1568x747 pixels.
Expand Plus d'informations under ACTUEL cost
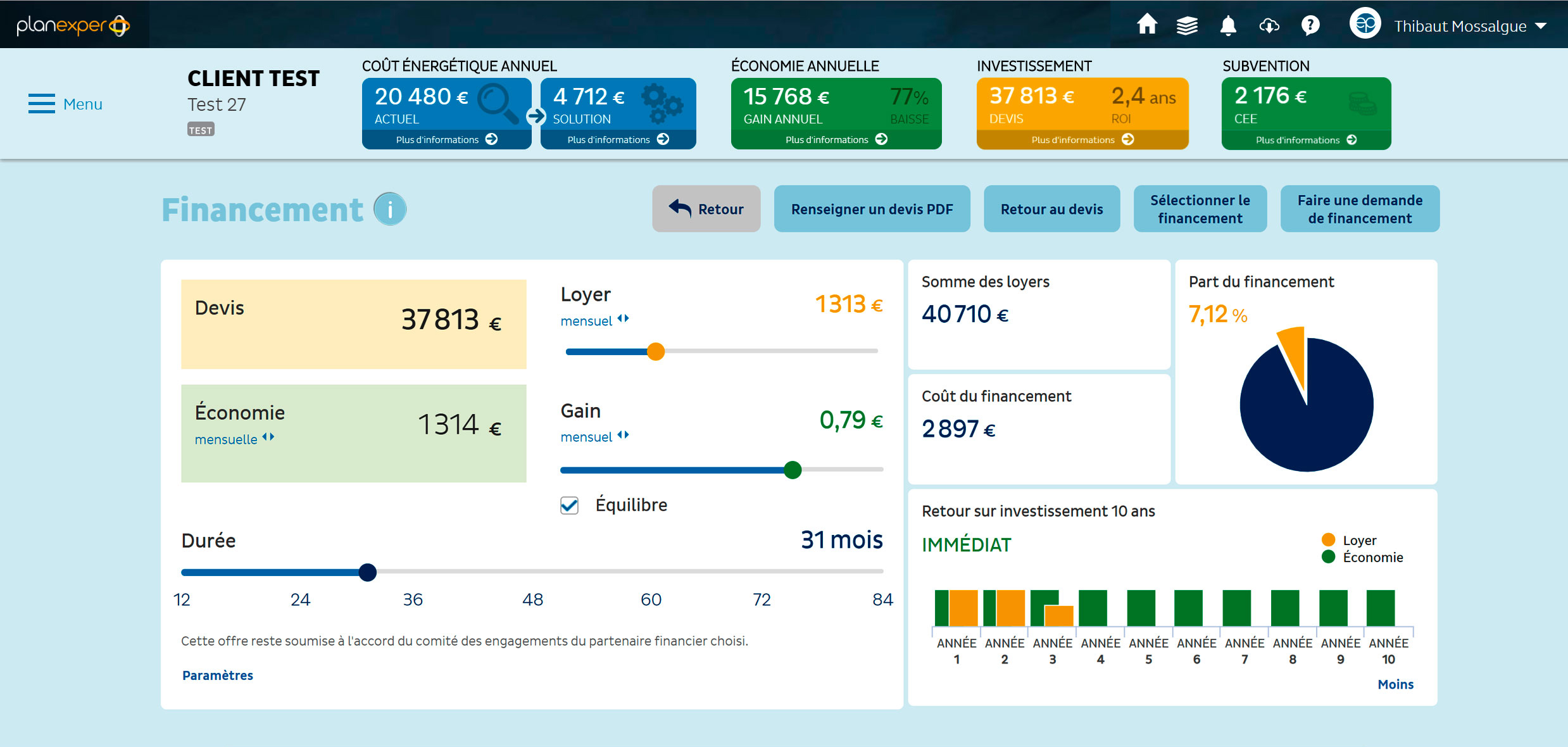click(x=446, y=139)
